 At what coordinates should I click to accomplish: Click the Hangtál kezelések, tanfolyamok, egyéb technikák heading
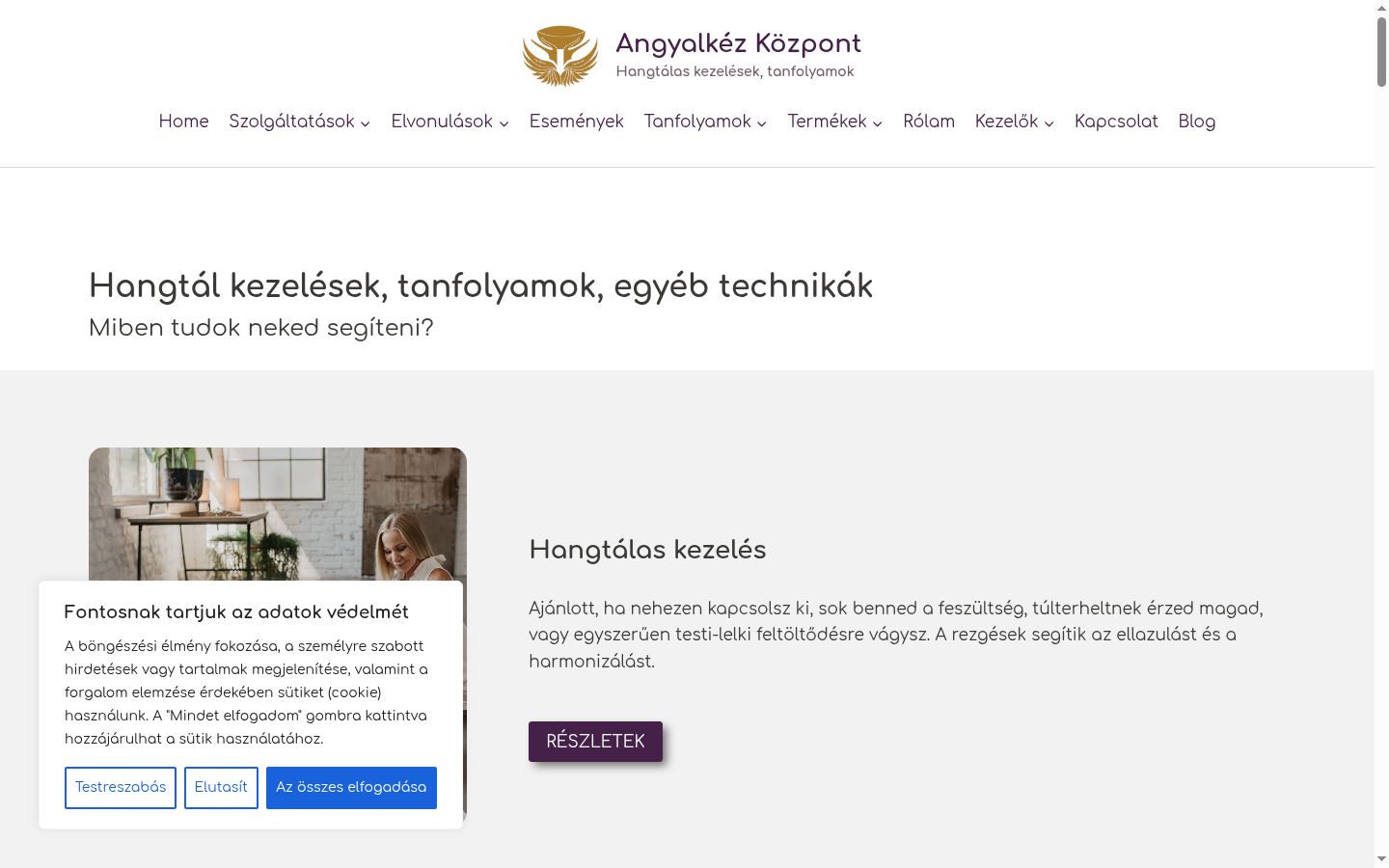[x=480, y=286]
